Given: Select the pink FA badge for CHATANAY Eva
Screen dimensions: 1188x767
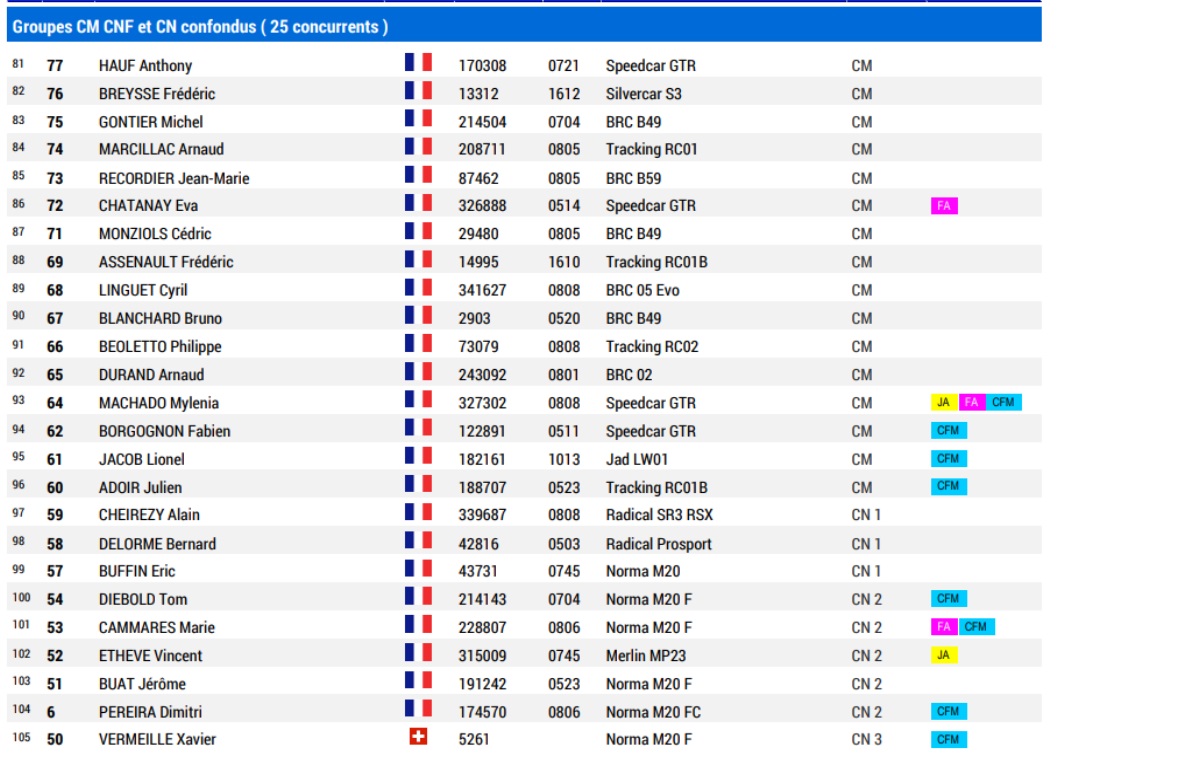Looking at the screenshot, I should 943,206.
